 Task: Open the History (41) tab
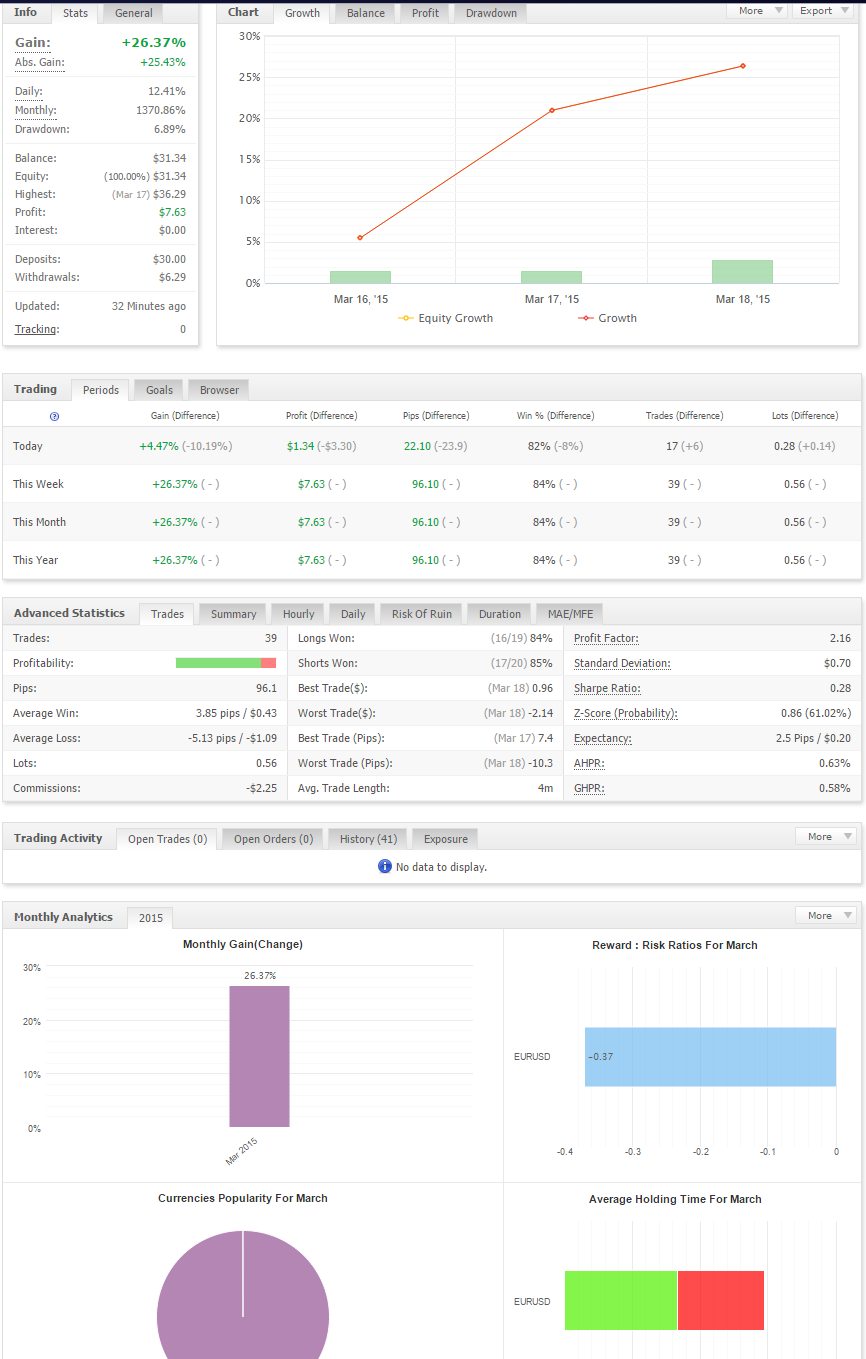click(368, 839)
